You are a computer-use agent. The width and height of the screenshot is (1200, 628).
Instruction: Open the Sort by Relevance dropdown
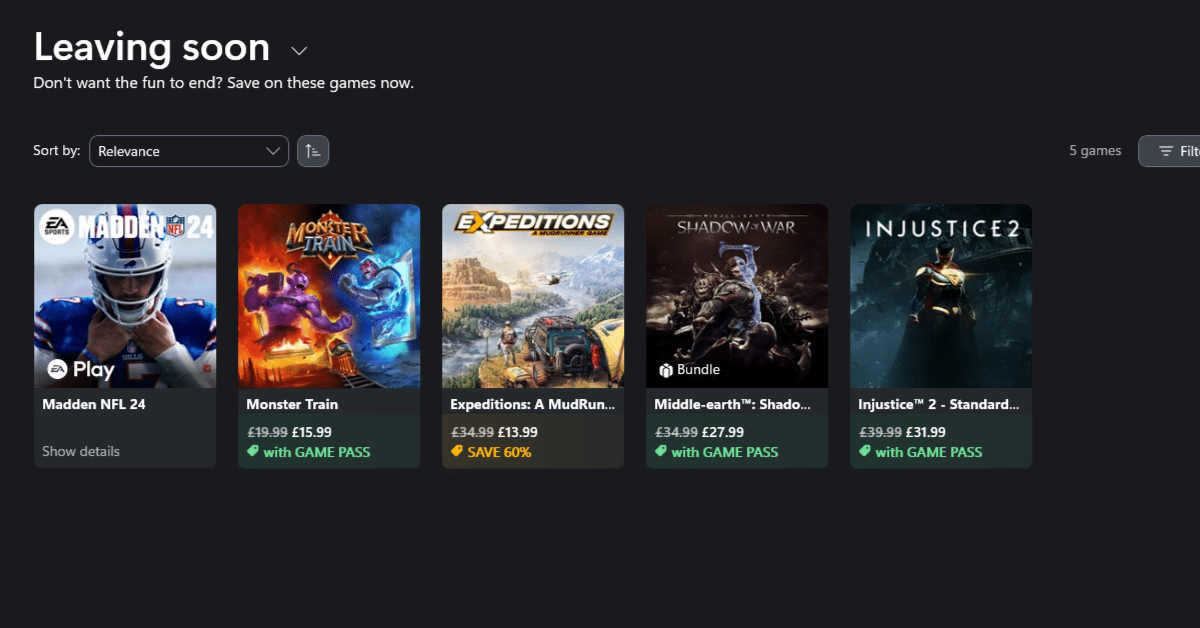pyautogui.click(x=189, y=151)
